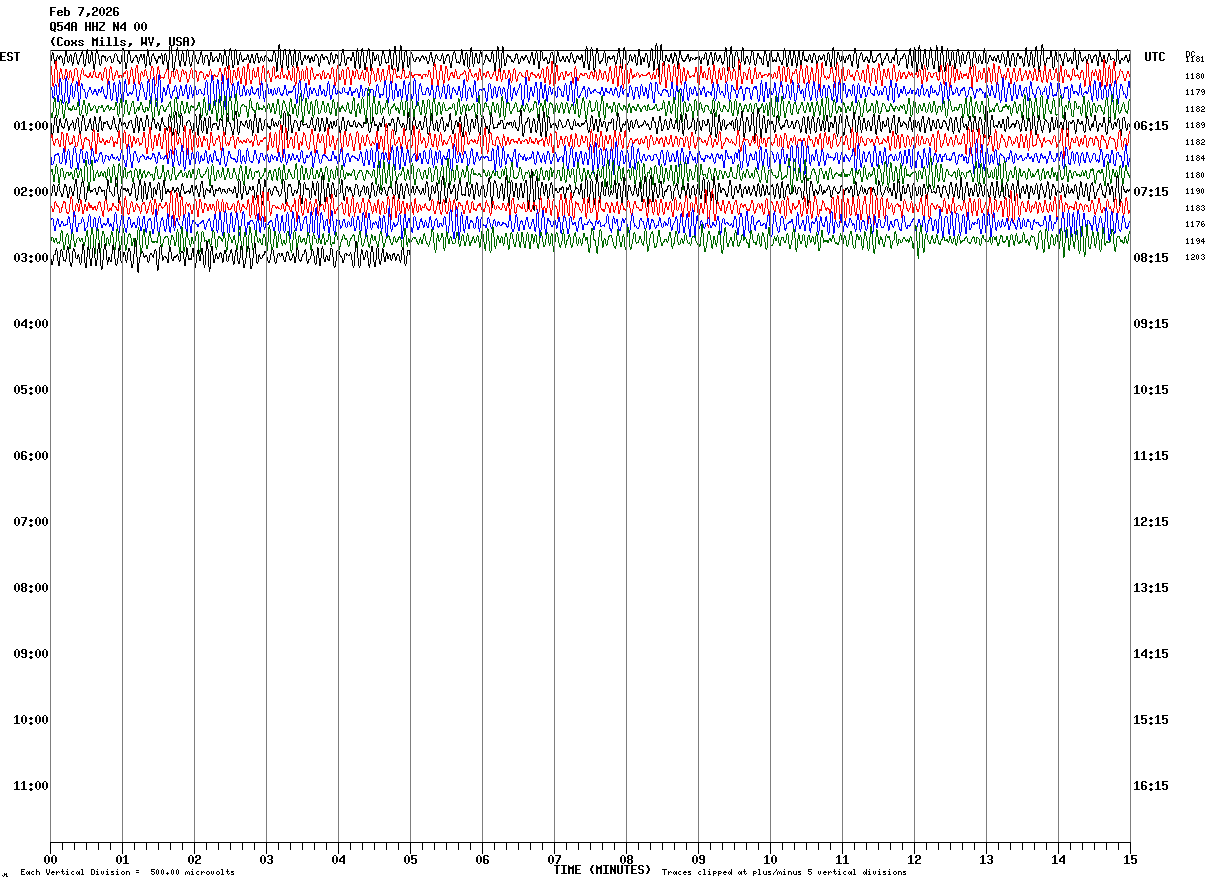
Task: Click the x-axis minute label '05'
Action: pos(410,859)
